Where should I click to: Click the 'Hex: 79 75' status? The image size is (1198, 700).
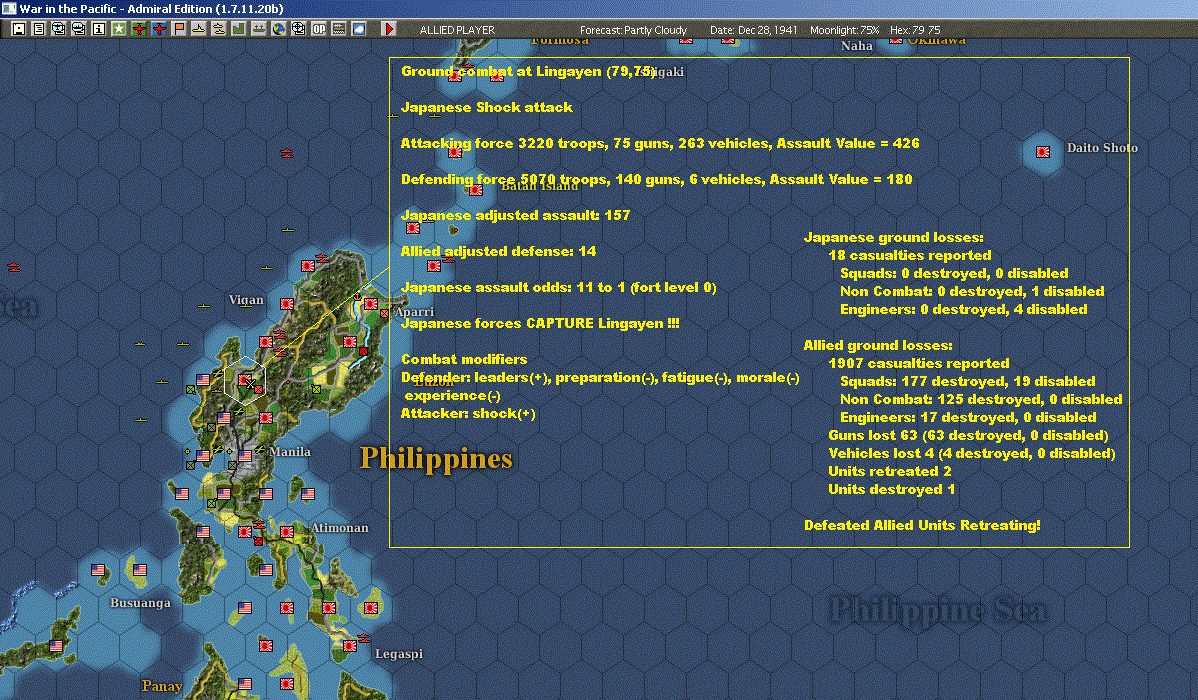point(915,30)
